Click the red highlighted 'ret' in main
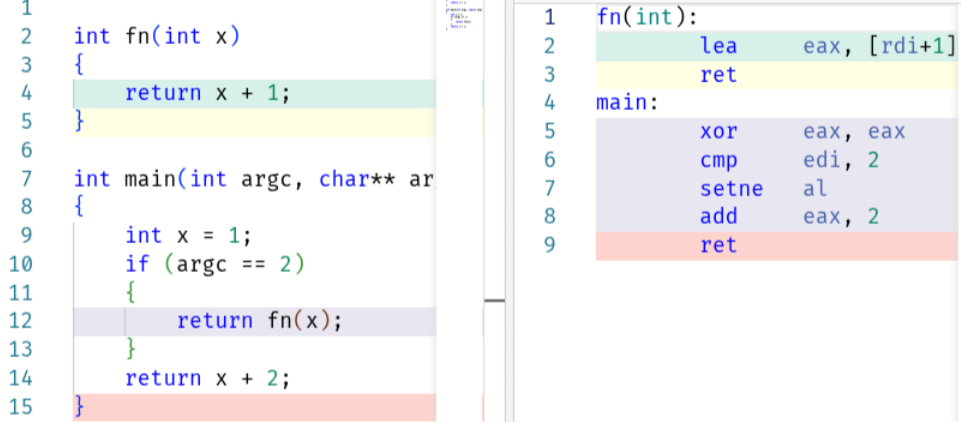This screenshot has height=422, width=961. click(x=718, y=245)
